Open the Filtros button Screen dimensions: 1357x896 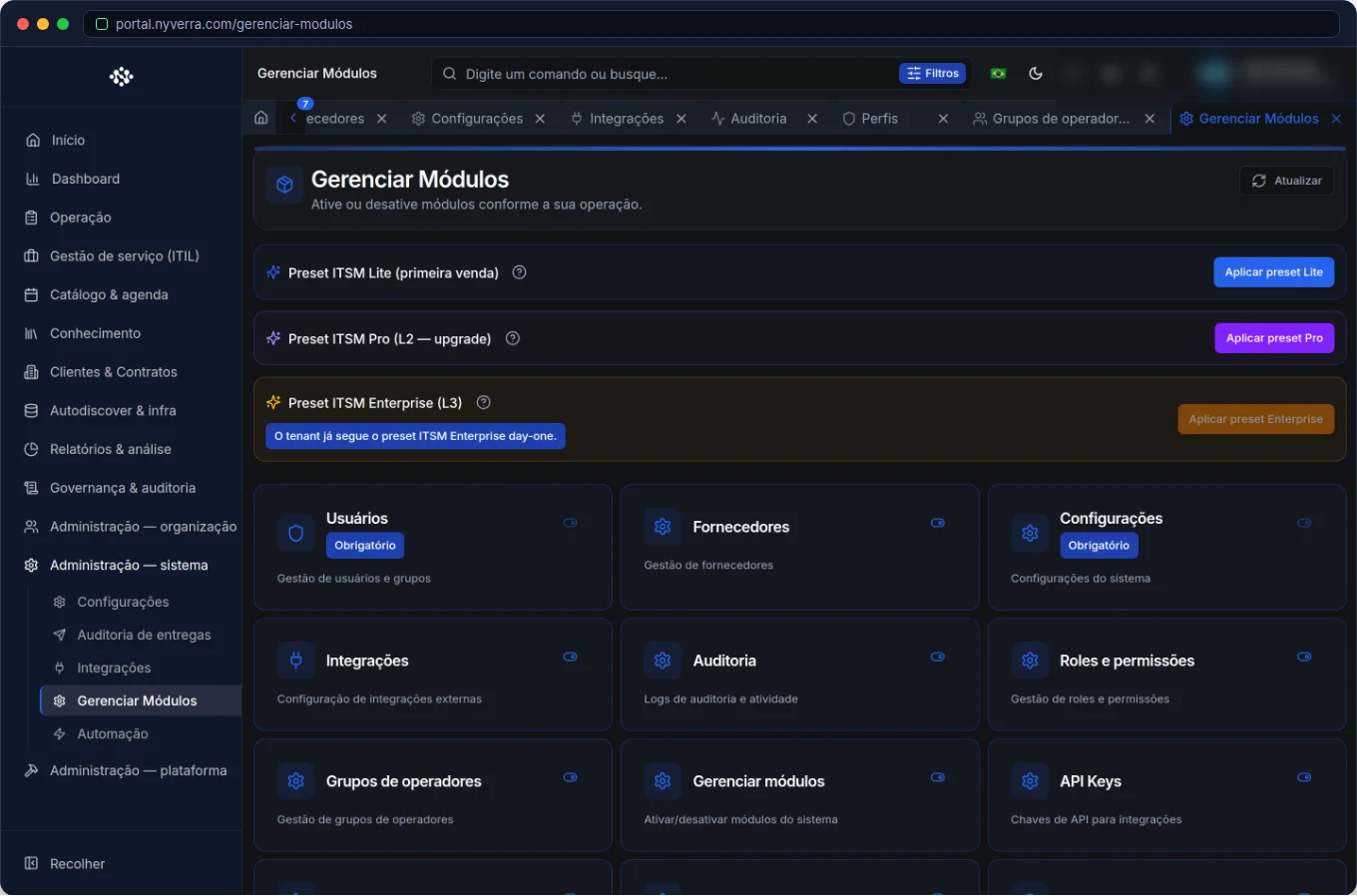[x=932, y=74]
